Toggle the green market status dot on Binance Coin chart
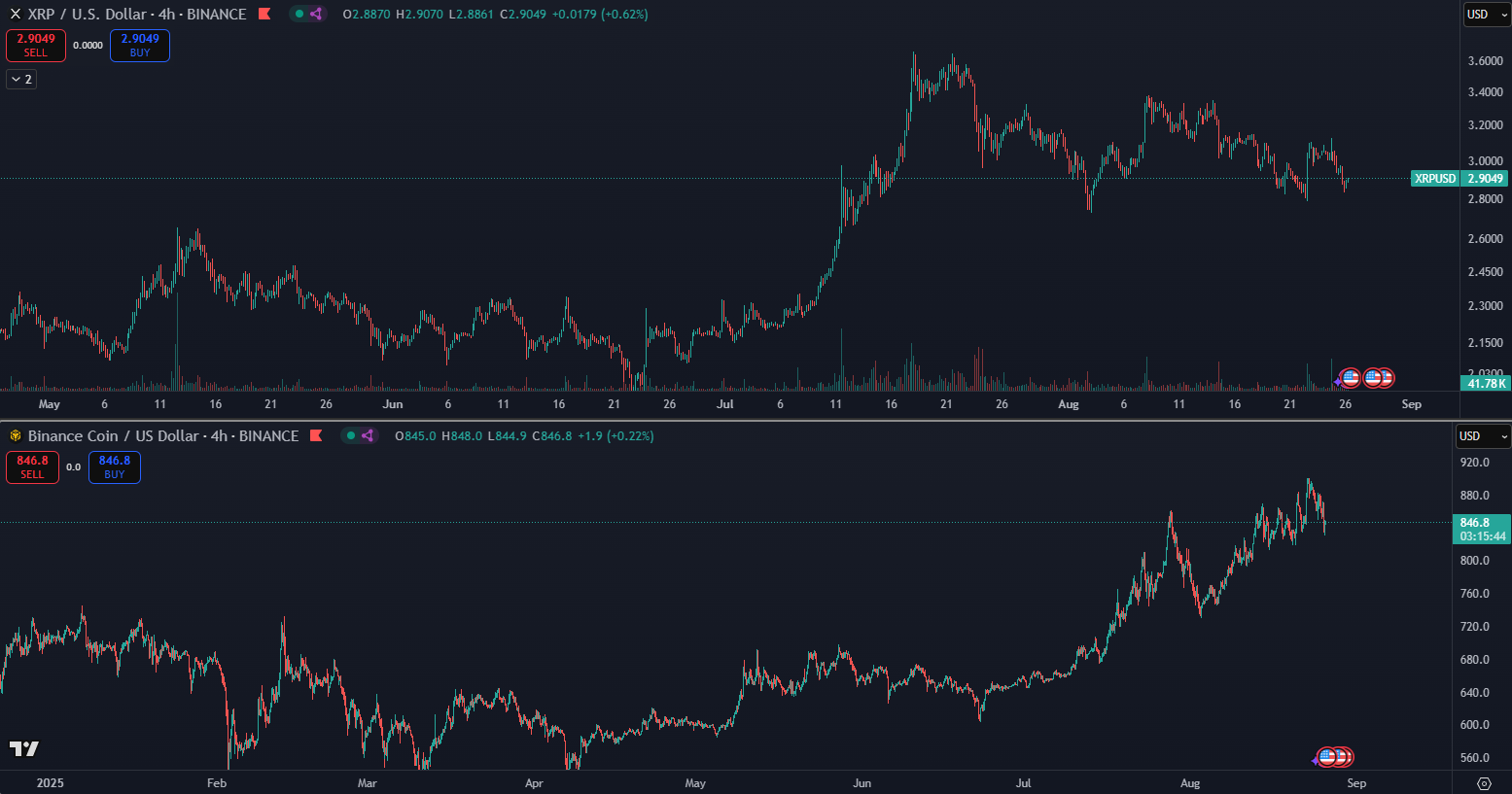The image size is (1512, 794). 351,436
